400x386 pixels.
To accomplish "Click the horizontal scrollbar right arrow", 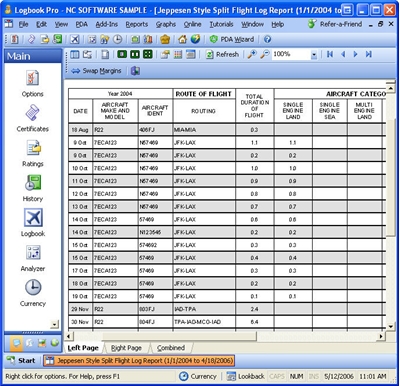I will pos(381,336).
